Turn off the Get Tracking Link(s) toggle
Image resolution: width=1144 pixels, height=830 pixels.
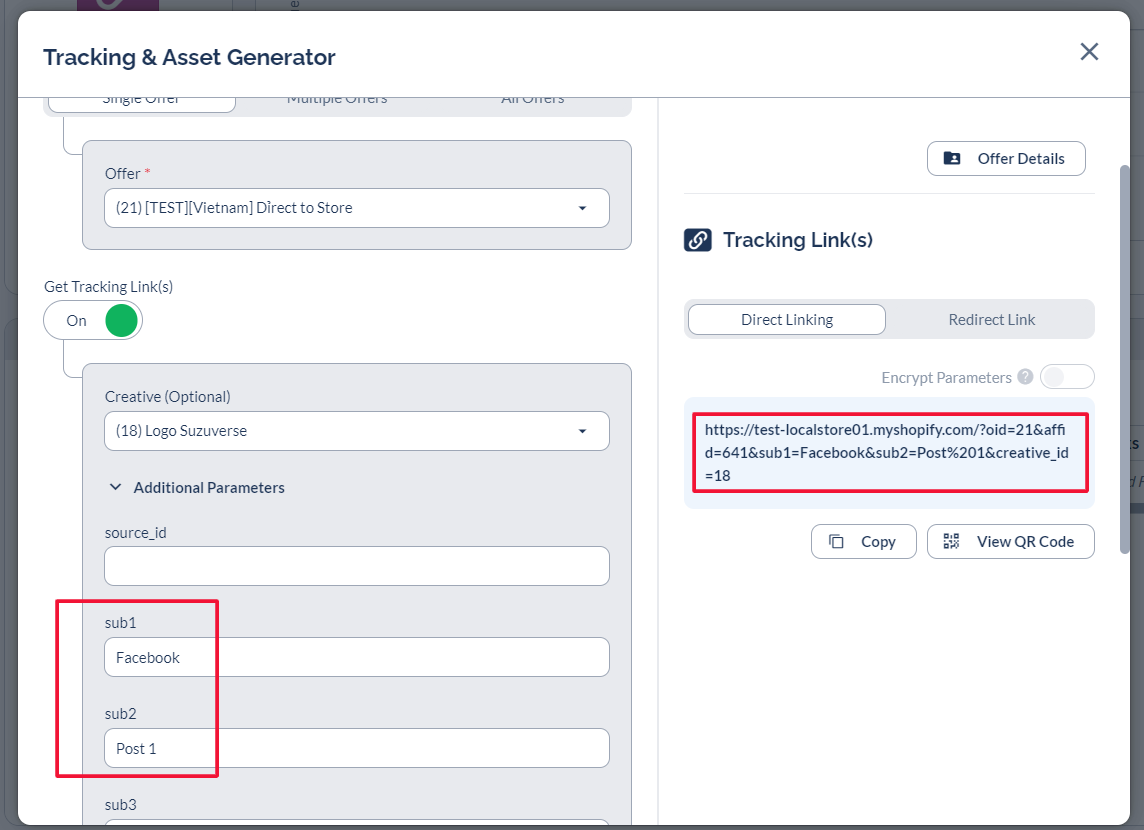(x=93, y=321)
